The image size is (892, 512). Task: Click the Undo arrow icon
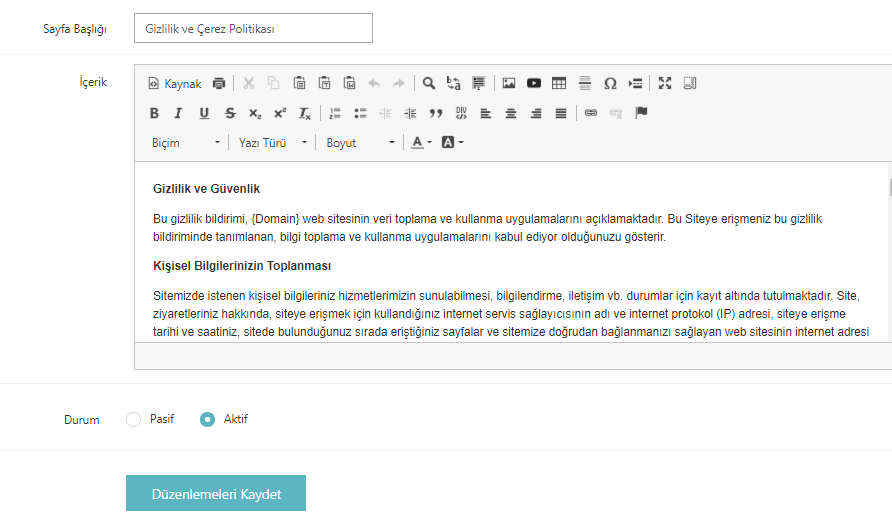(374, 84)
